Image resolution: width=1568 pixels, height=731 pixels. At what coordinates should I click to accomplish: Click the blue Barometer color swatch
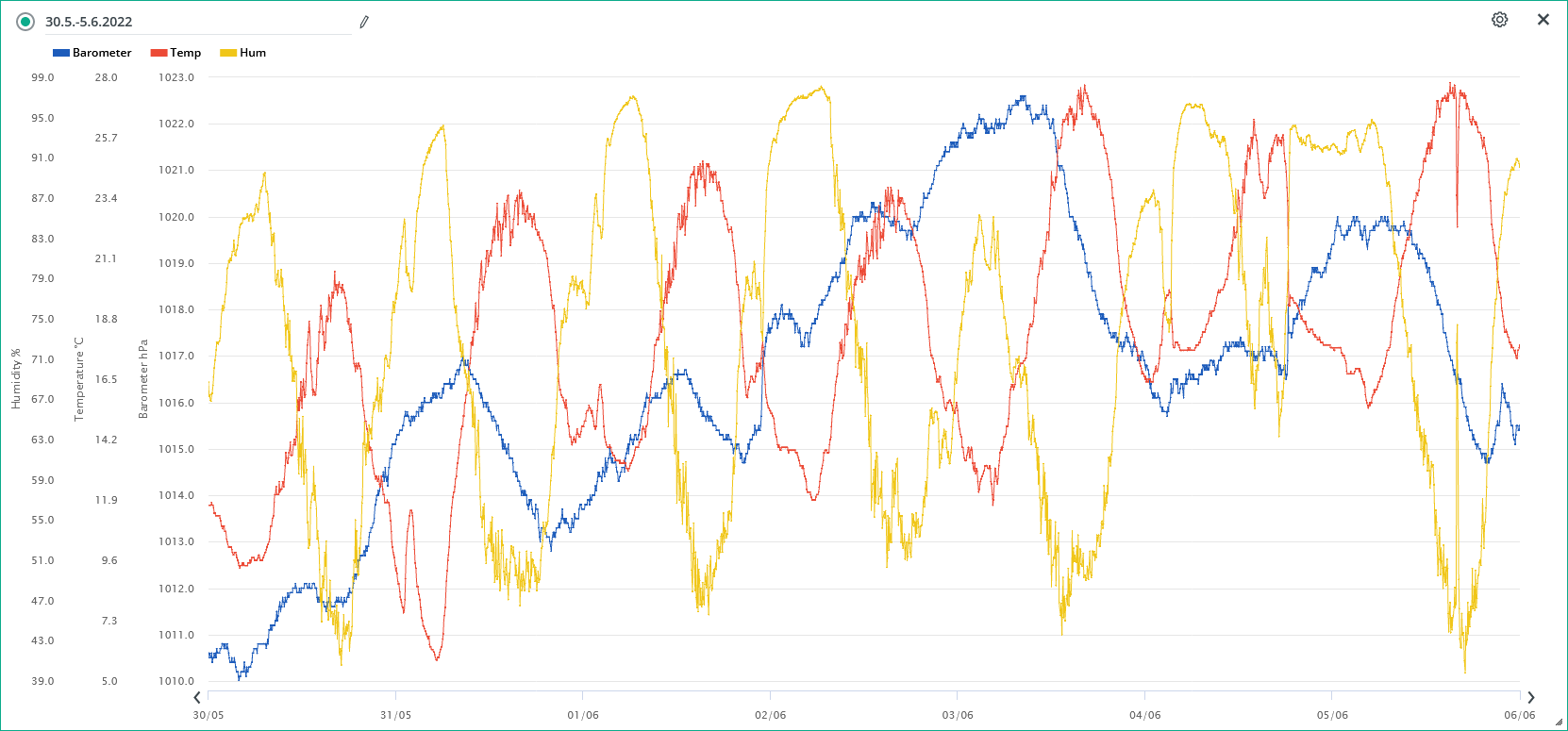point(61,53)
